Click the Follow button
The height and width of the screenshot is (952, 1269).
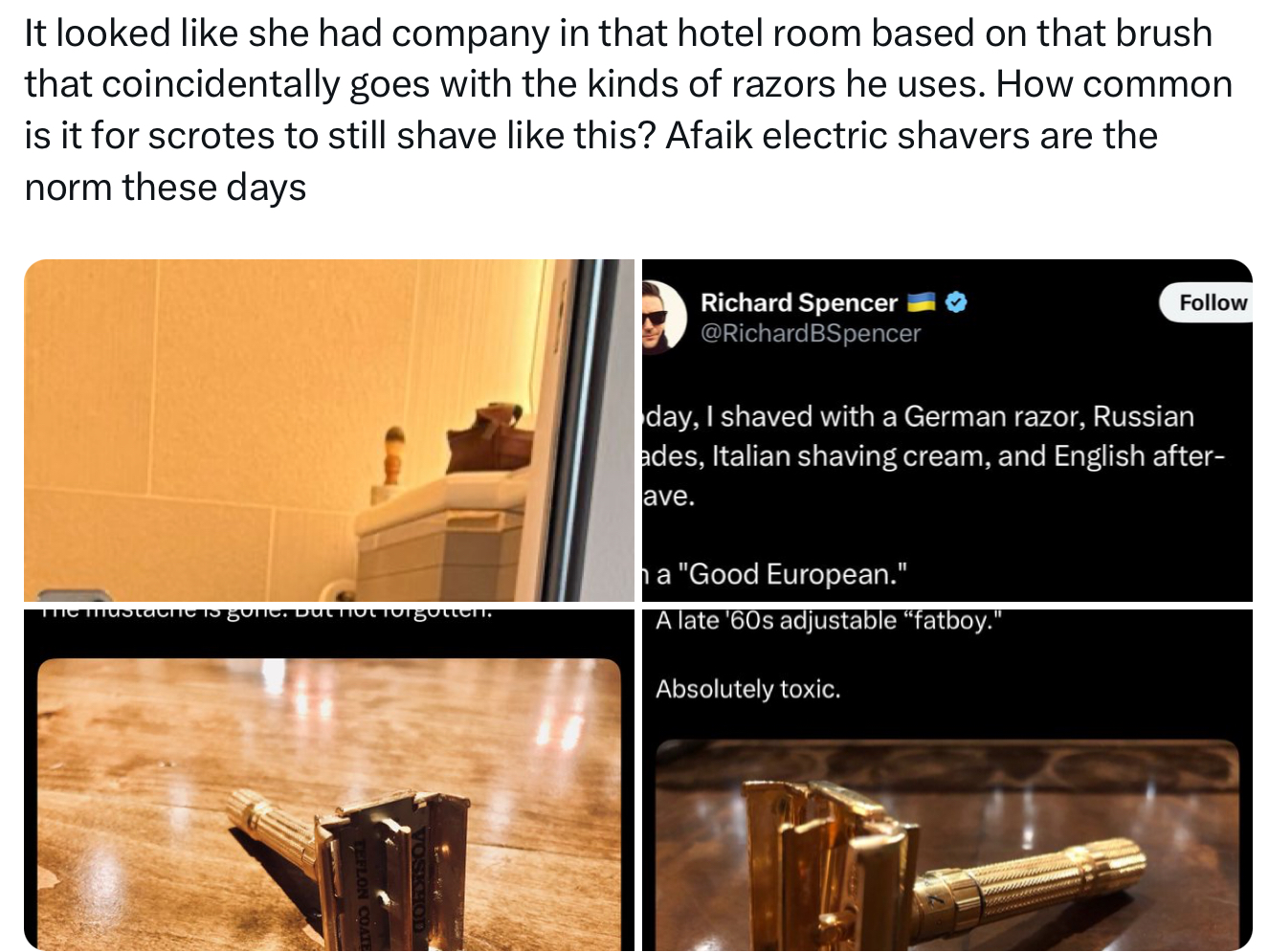[1207, 302]
